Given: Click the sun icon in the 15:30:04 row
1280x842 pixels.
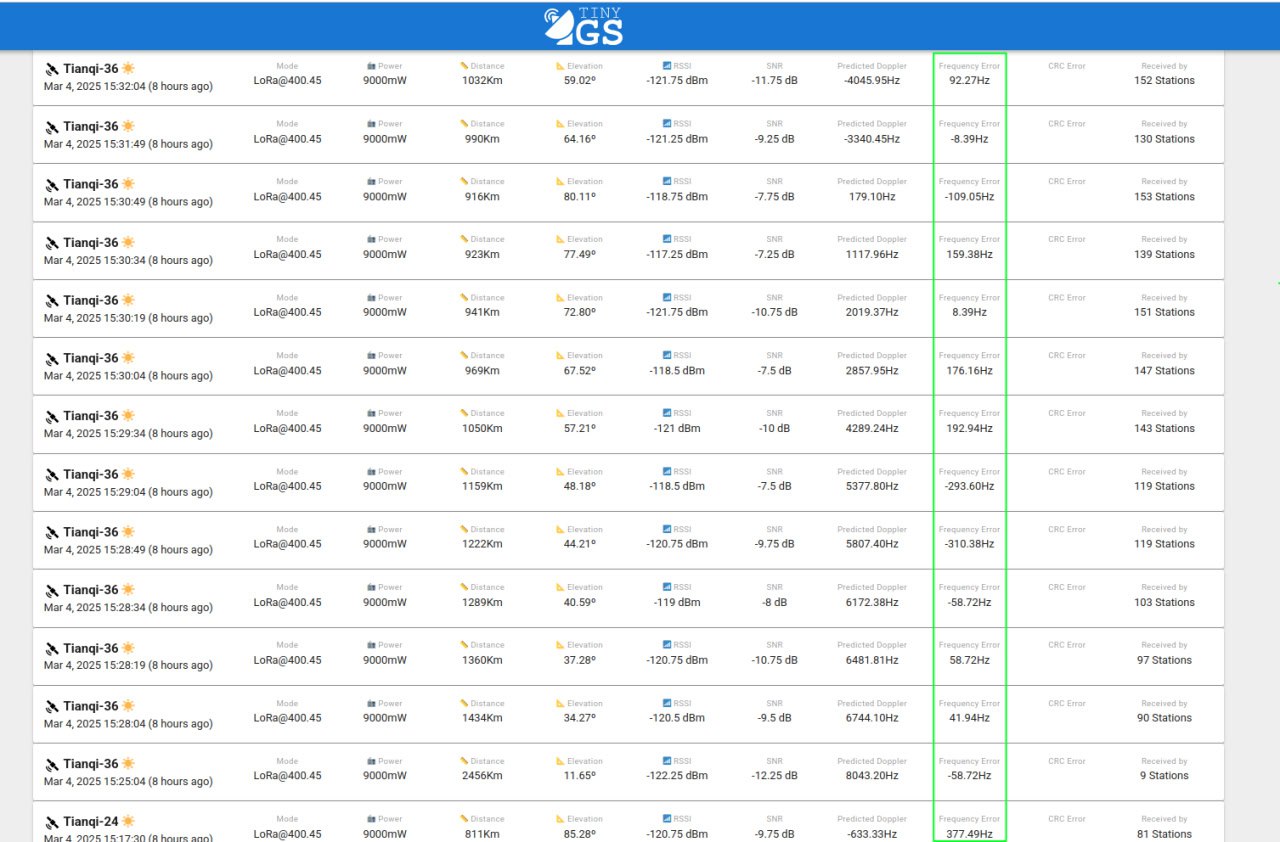Looking at the screenshot, I should click(x=128, y=358).
